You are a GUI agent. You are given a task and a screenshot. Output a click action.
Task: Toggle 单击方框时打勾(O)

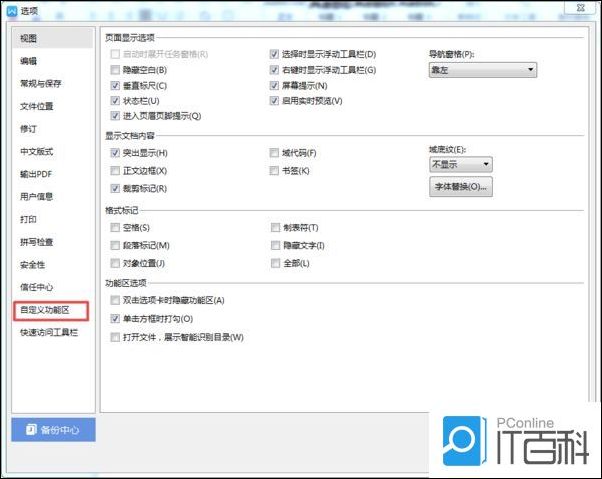[115, 319]
